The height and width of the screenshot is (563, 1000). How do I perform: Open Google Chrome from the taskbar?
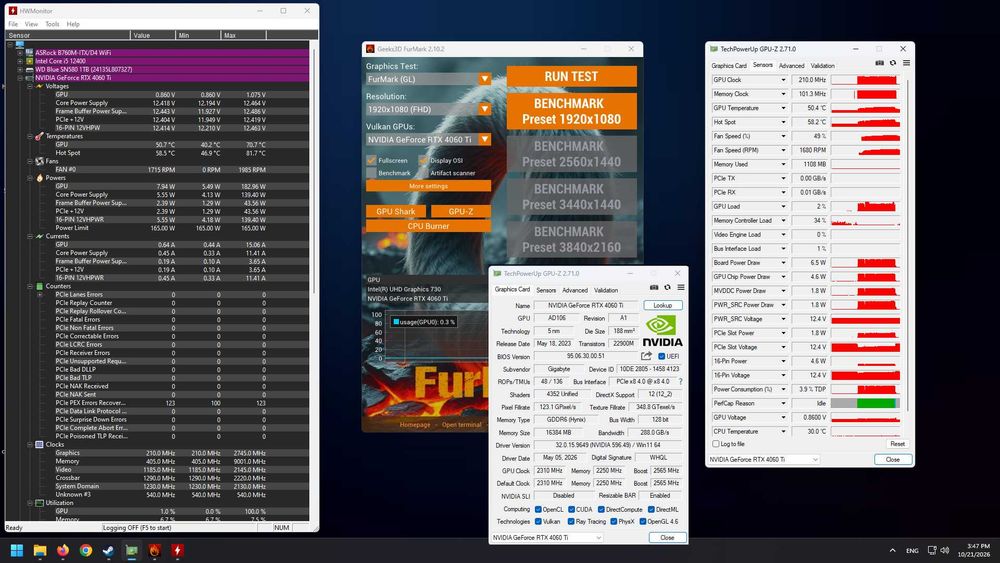click(x=85, y=550)
